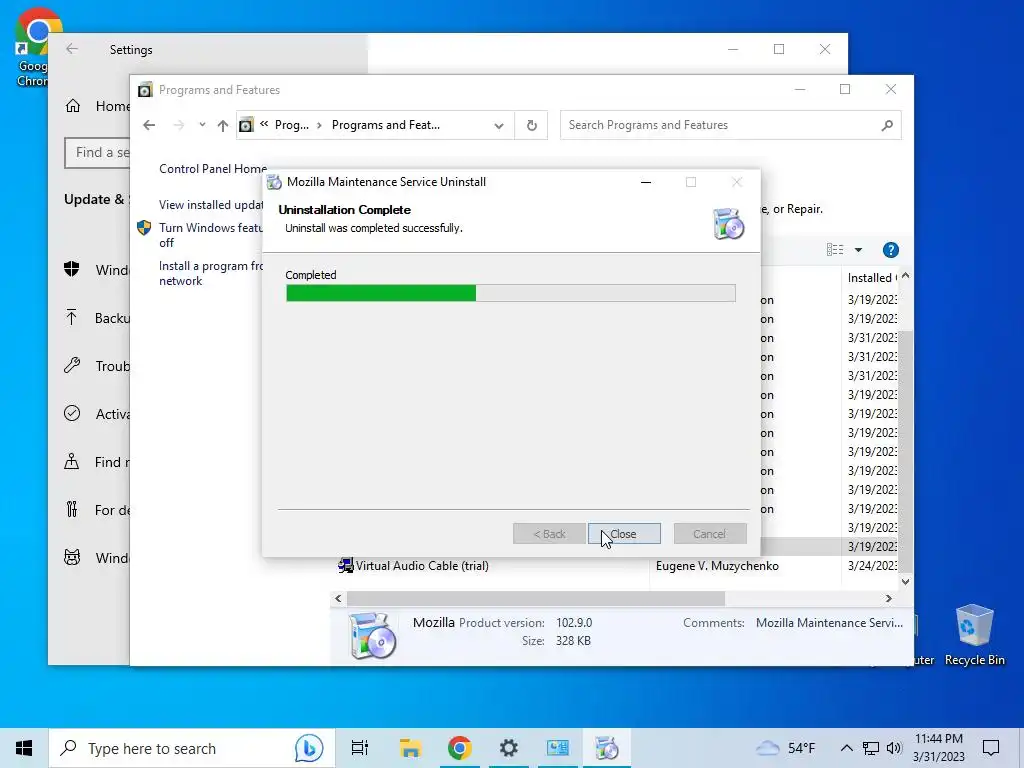This screenshot has height=768, width=1024.
Task: Click the search magnifier icon
Action: pyautogui.click(x=887, y=125)
